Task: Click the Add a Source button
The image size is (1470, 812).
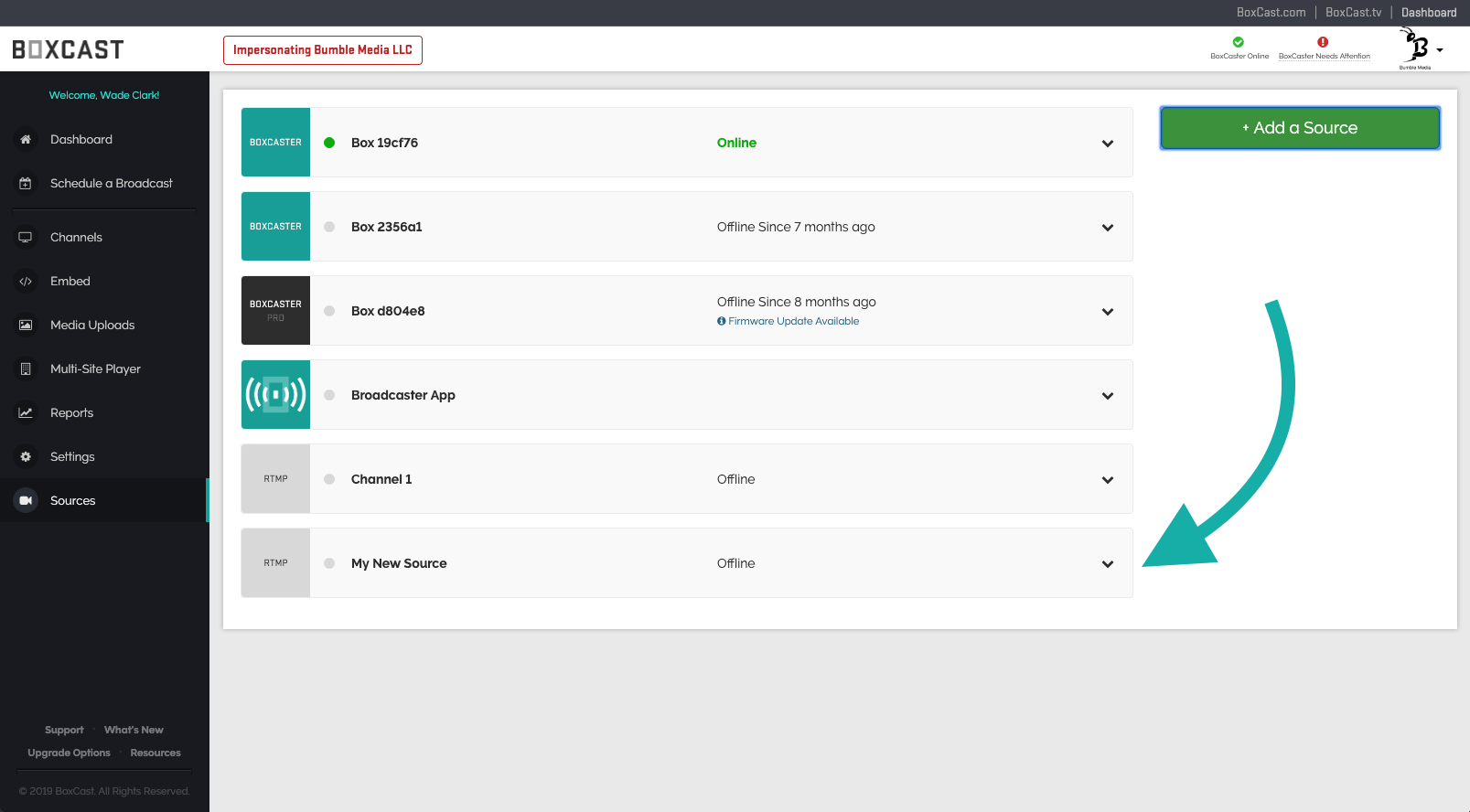Action: (x=1299, y=128)
